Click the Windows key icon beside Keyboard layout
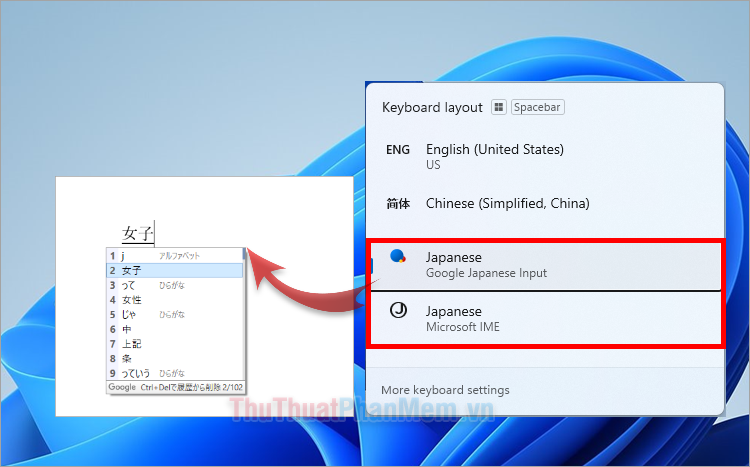The height and width of the screenshot is (467, 750). [x=498, y=107]
